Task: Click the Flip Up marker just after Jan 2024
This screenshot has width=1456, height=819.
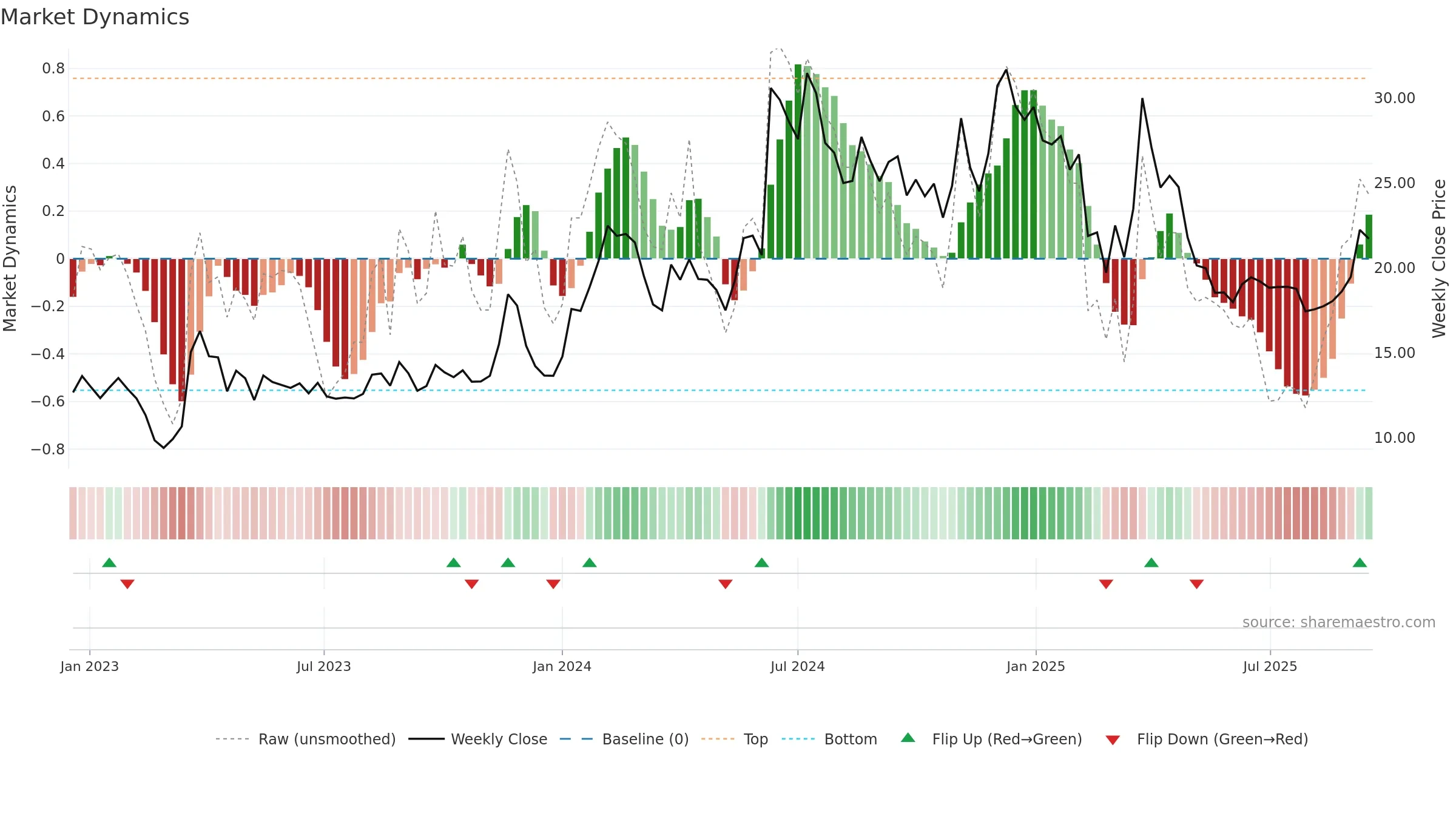Action: coord(590,562)
